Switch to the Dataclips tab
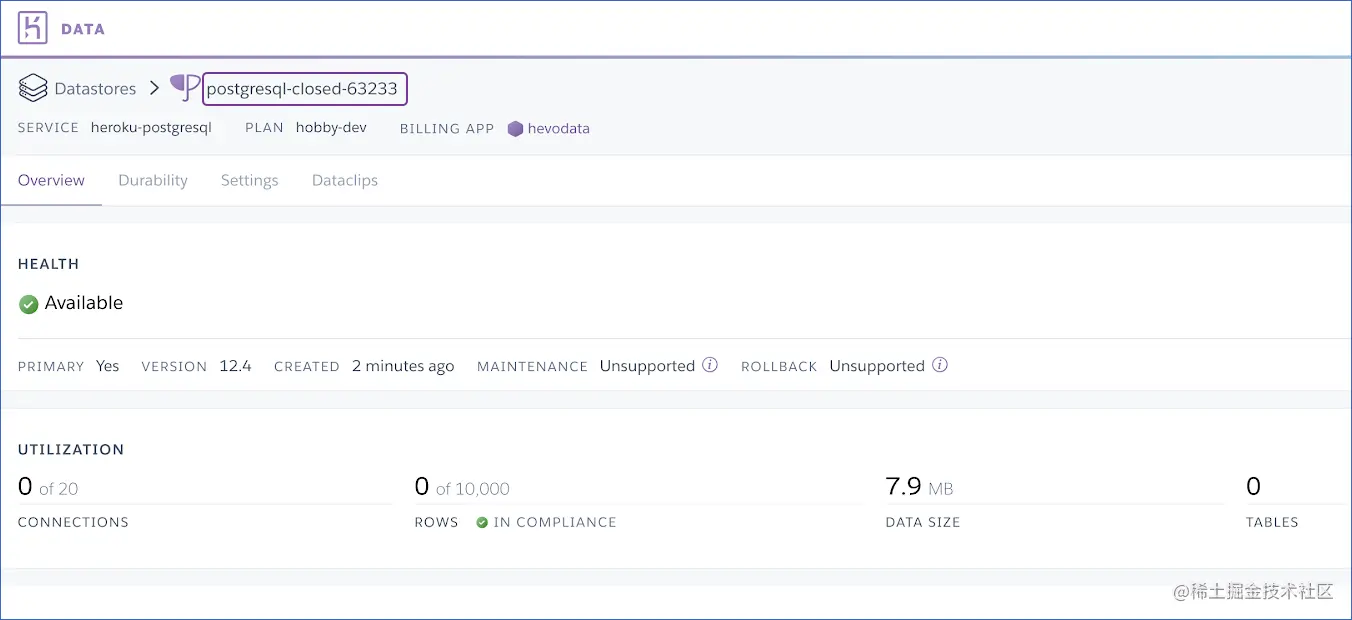This screenshot has width=1352, height=620. click(344, 180)
